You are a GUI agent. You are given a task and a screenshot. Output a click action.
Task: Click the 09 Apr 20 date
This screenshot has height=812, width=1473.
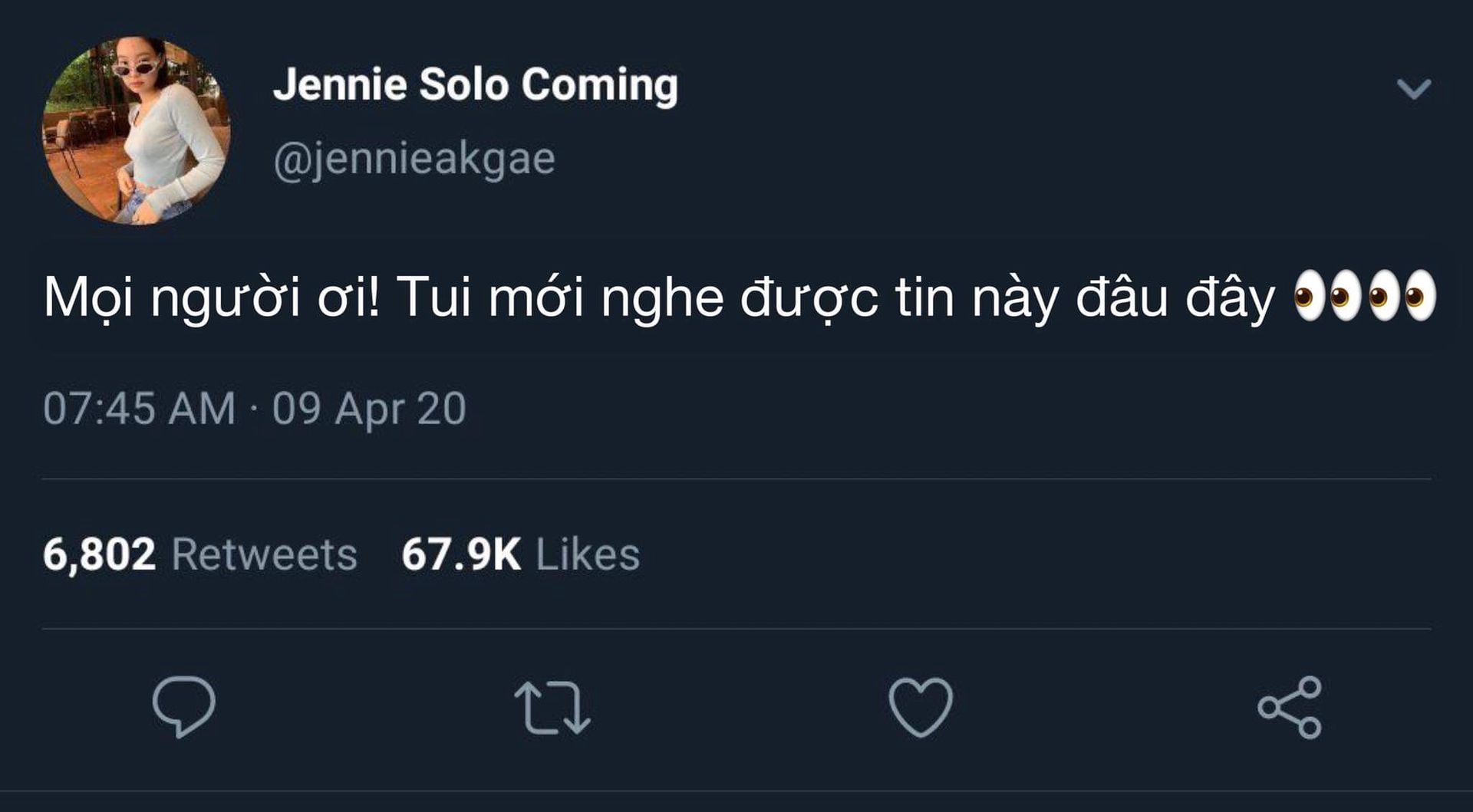tap(369, 408)
